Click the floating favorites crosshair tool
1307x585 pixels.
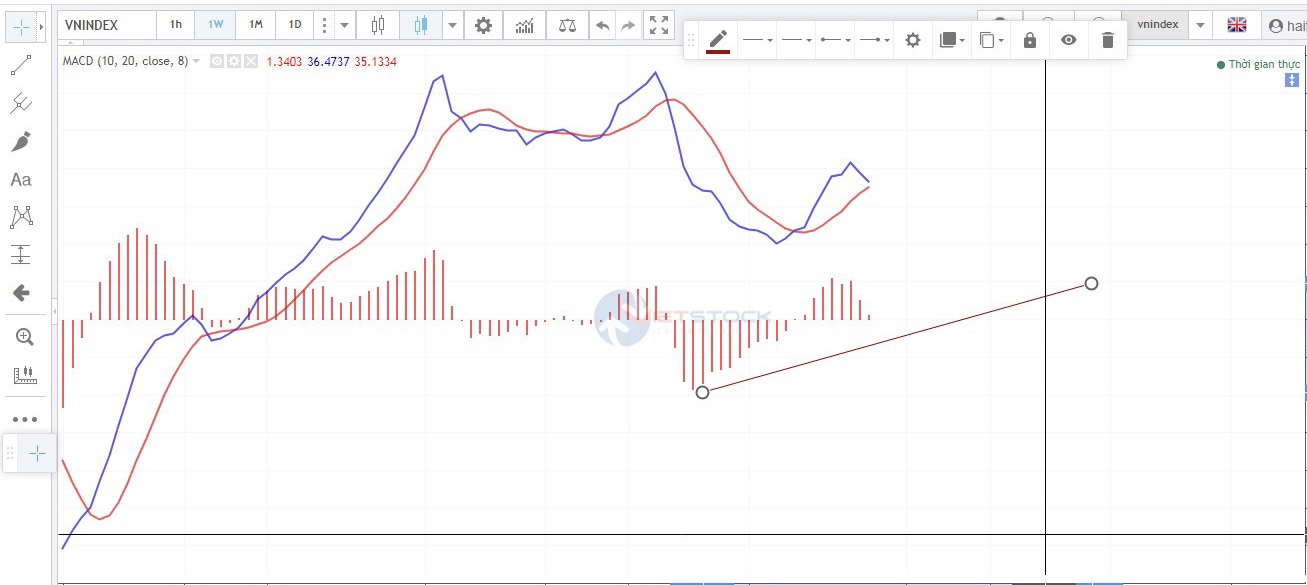(37, 454)
